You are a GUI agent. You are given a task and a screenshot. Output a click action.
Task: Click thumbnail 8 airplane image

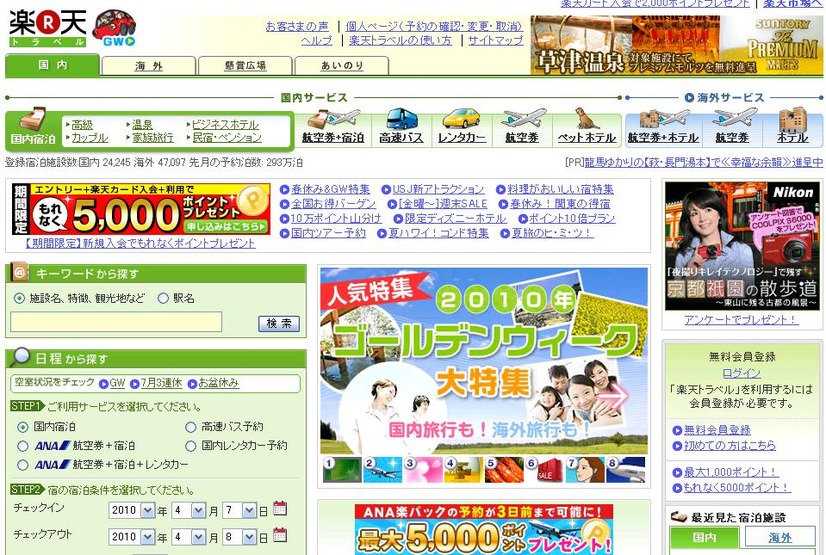tap(626, 470)
